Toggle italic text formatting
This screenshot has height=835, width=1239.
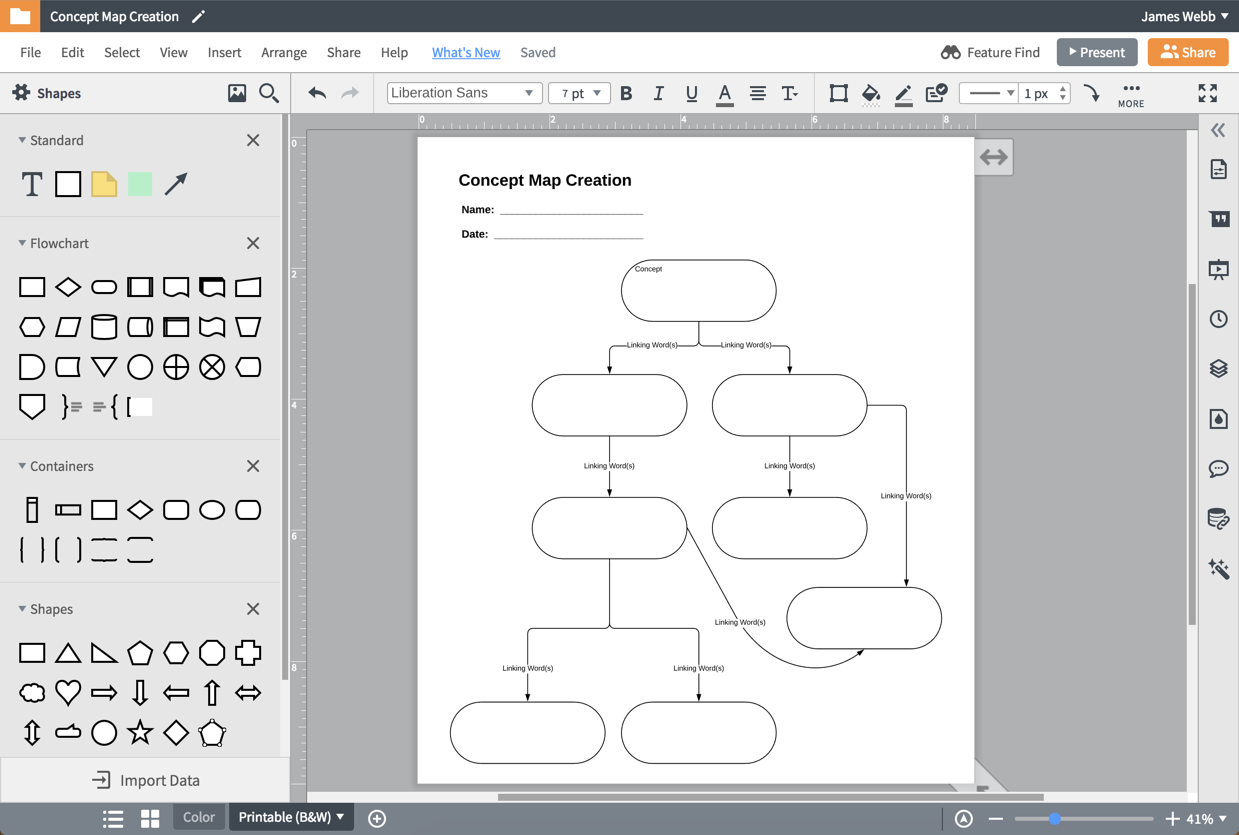[x=658, y=93]
